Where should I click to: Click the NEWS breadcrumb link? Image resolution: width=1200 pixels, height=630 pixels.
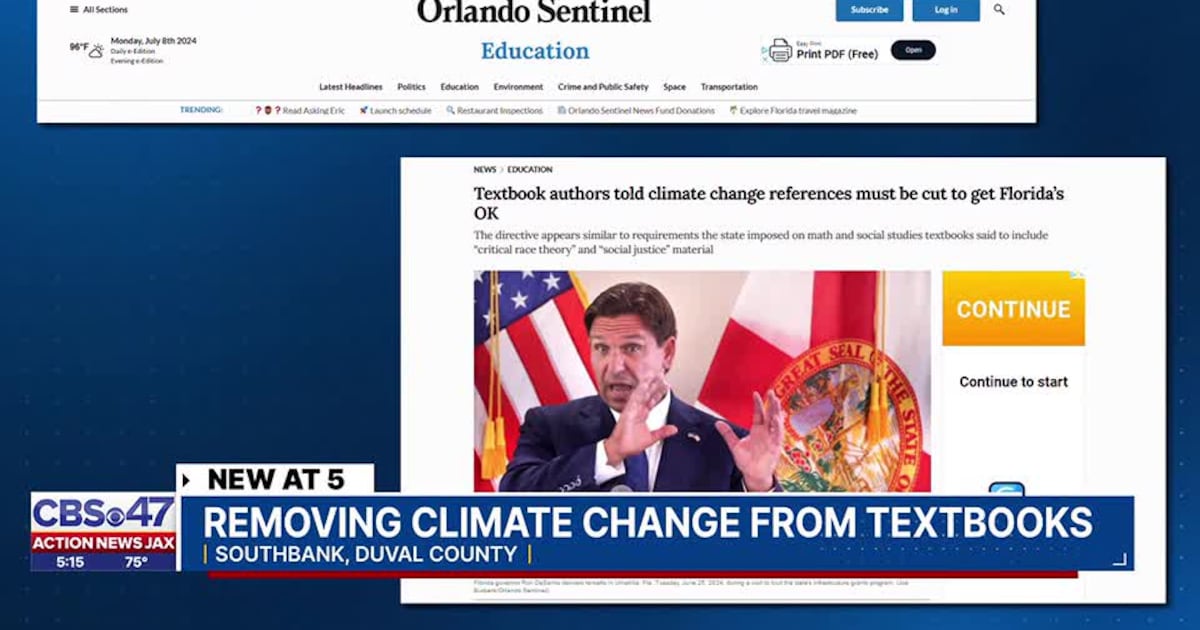coord(484,169)
